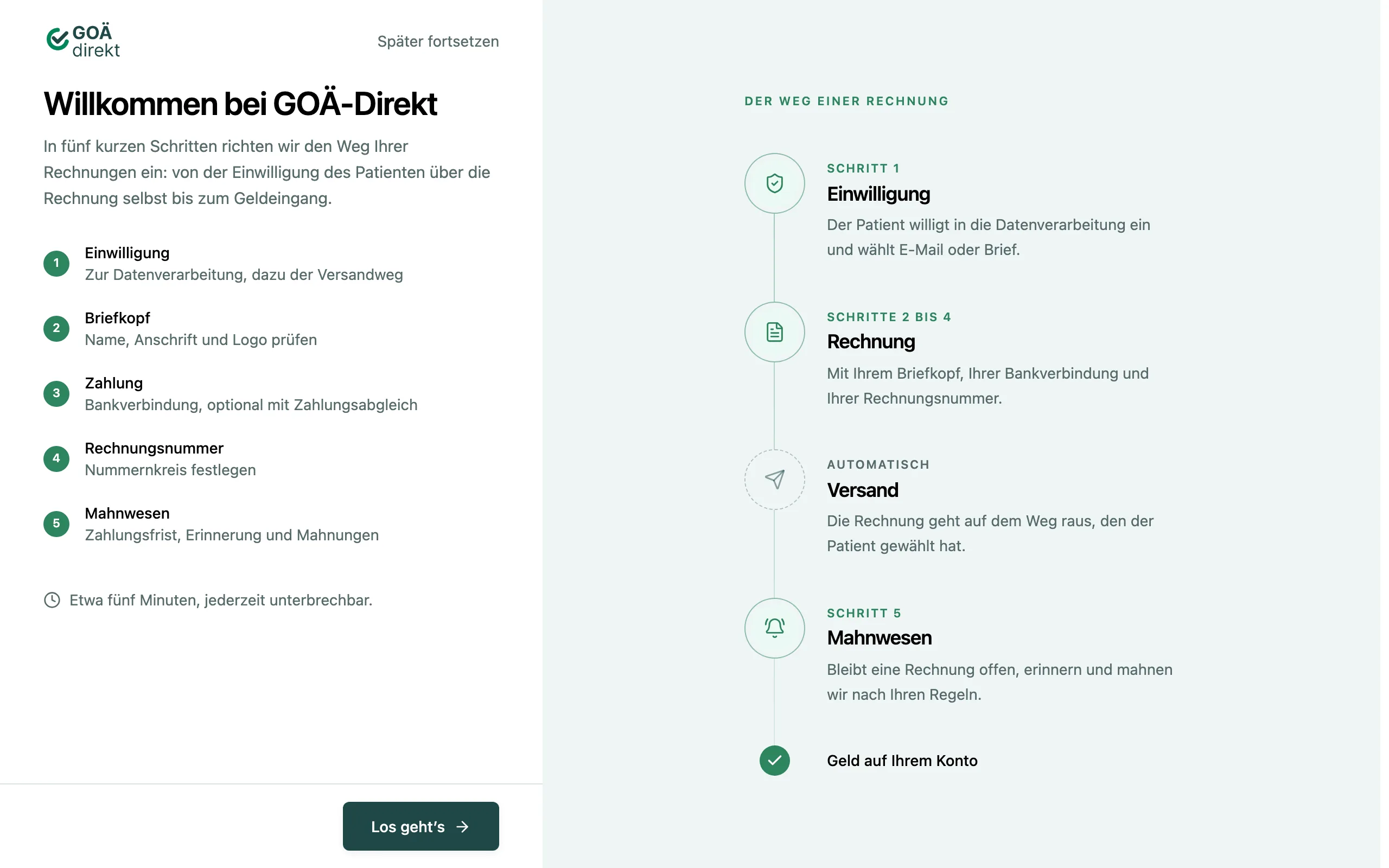This screenshot has height=868, width=1389.
Task: Click the bell icon for Mahnwesen
Action: [x=774, y=628]
